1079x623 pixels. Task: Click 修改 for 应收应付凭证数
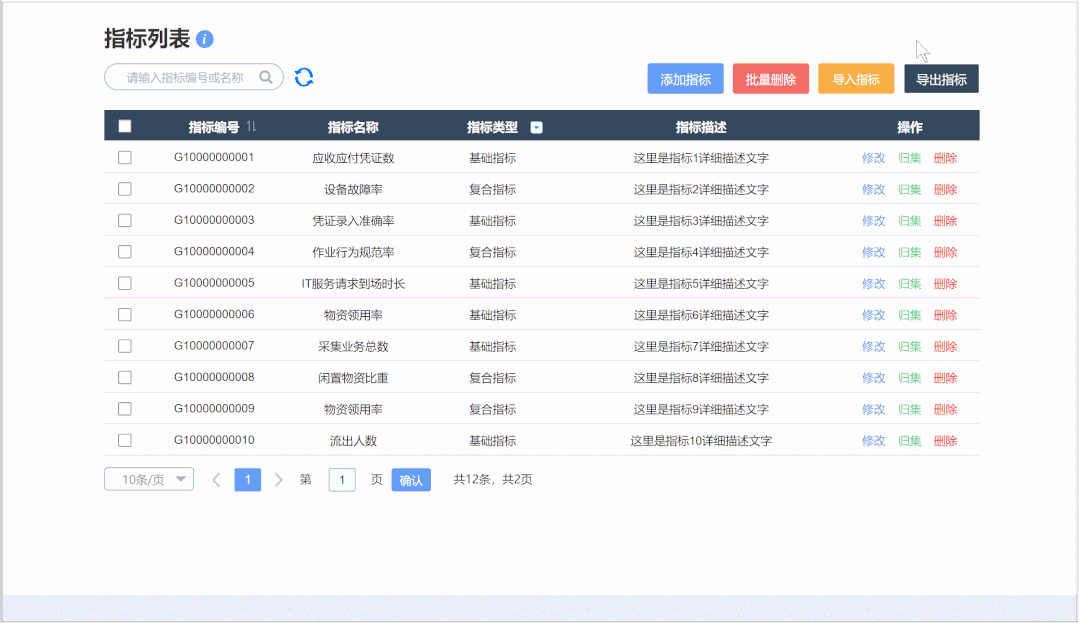click(873, 158)
